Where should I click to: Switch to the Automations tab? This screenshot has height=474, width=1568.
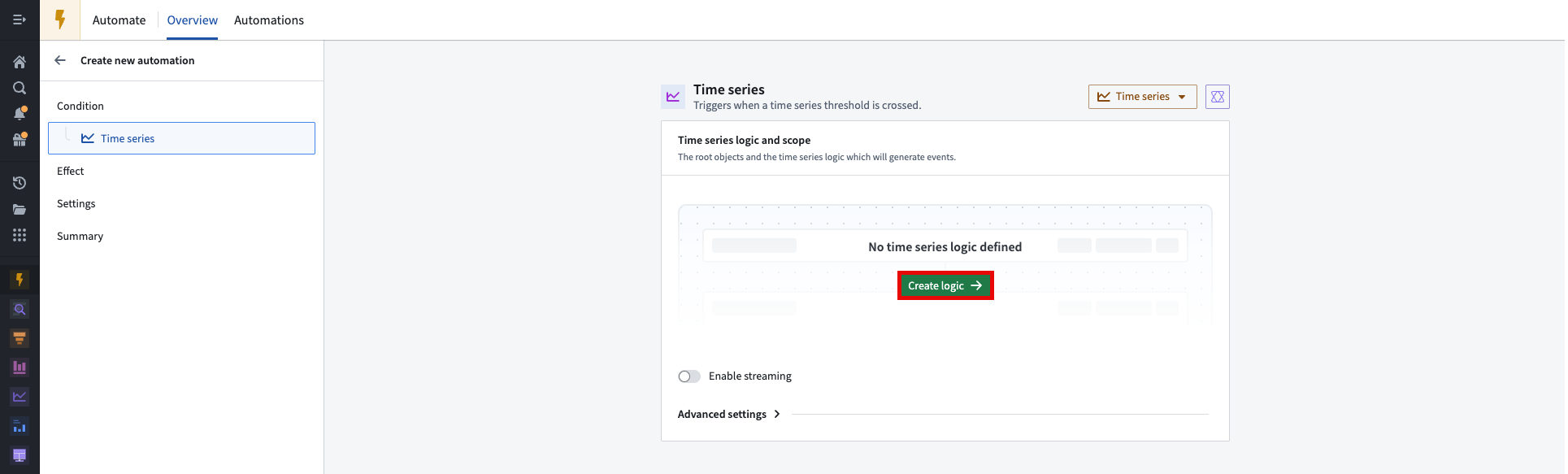pyautogui.click(x=269, y=20)
